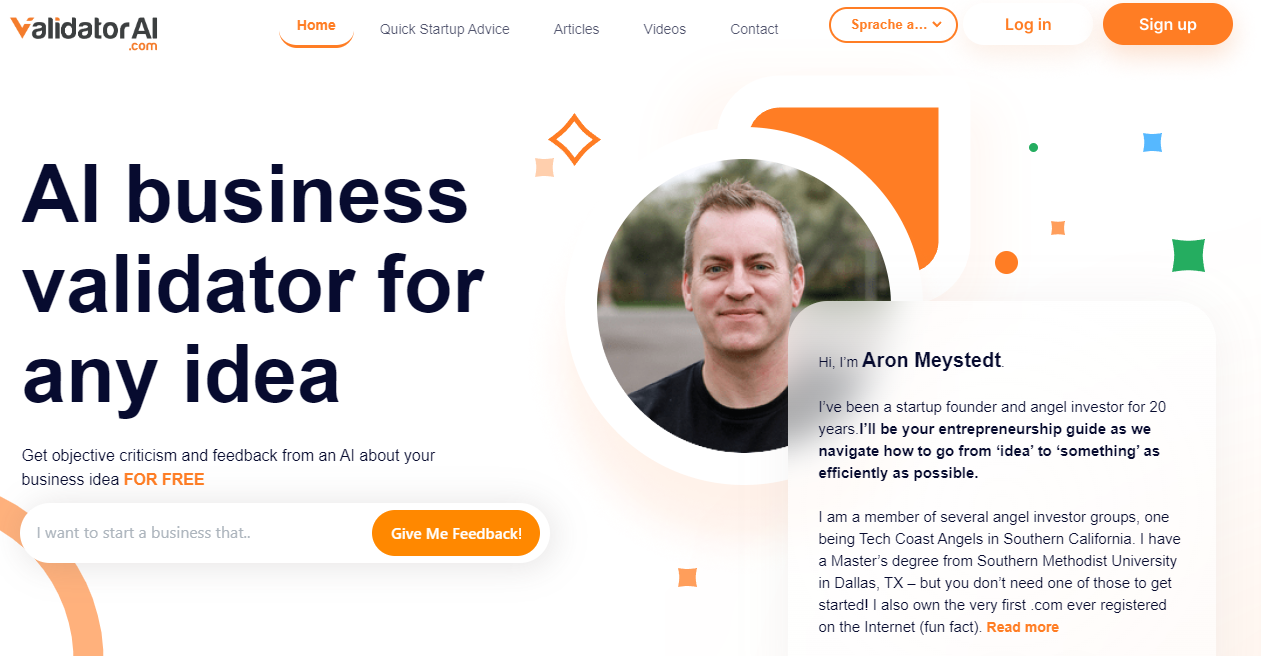Click the blue square sparkle shape

coord(1152,142)
